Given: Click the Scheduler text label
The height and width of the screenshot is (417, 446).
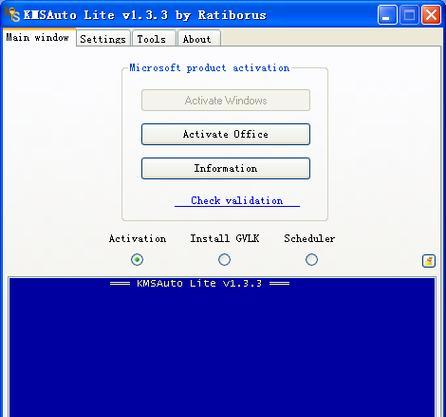Looking at the screenshot, I should [310, 238].
